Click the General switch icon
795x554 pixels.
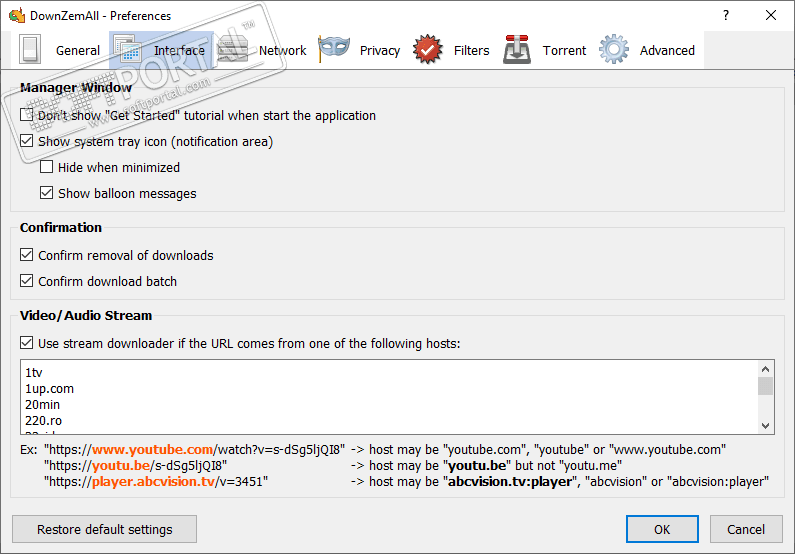(x=29, y=50)
